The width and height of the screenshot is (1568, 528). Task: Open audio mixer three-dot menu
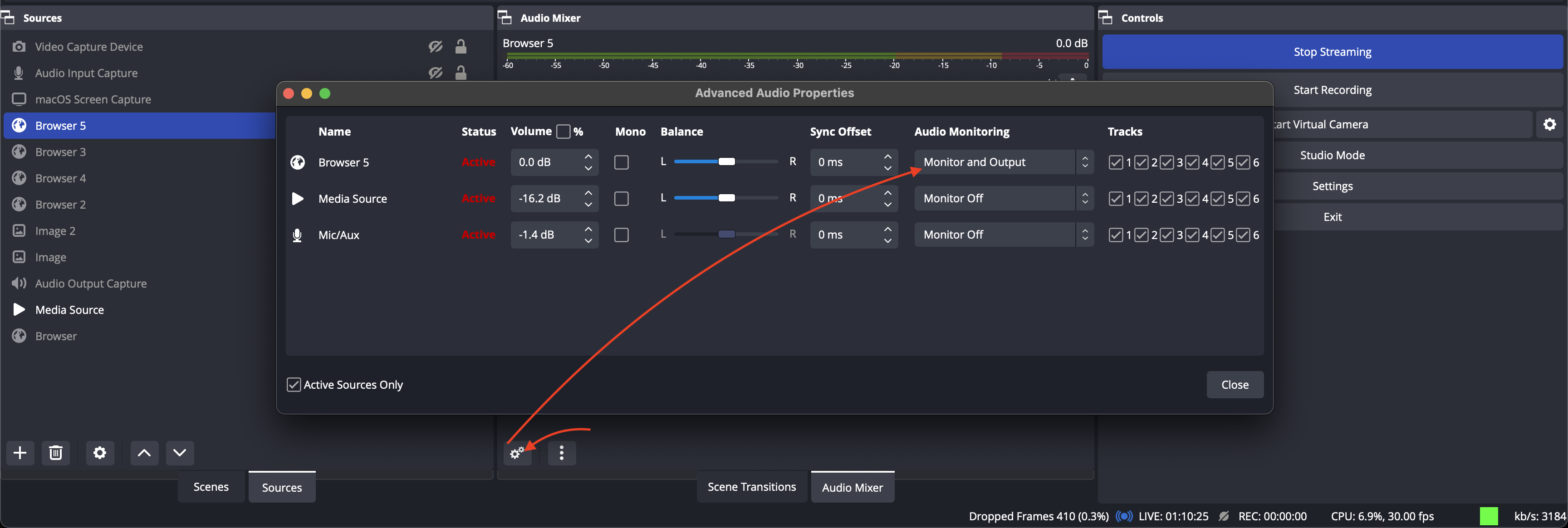coord(561,453)
